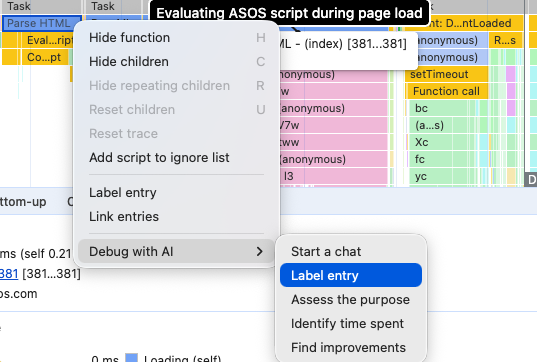
Task: Click the blue Loading (self) legend swatch
Action: 132,358
